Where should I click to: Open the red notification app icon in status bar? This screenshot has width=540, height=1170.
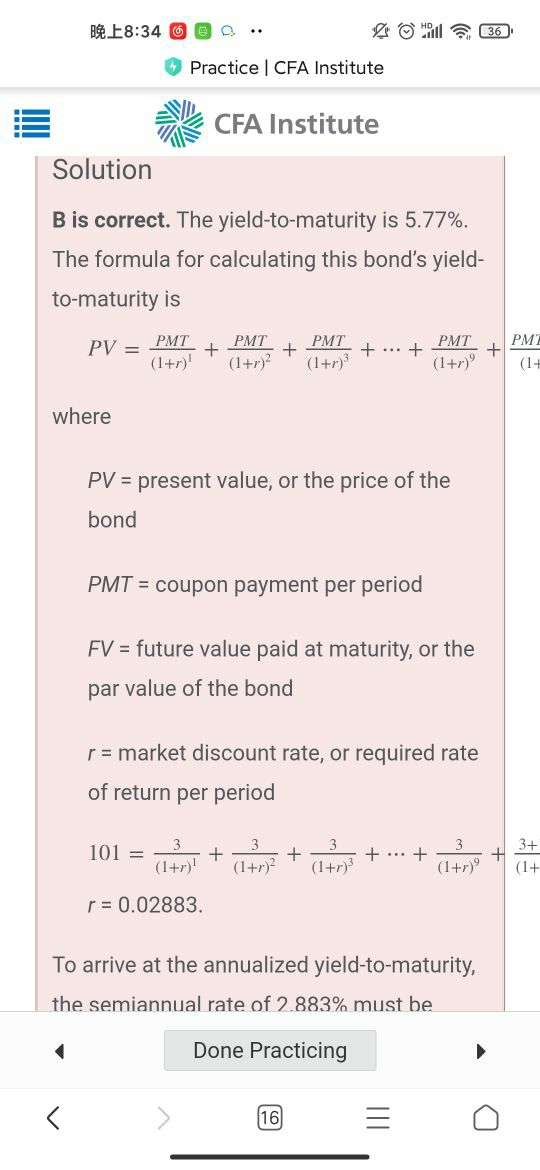coord(178,31)
